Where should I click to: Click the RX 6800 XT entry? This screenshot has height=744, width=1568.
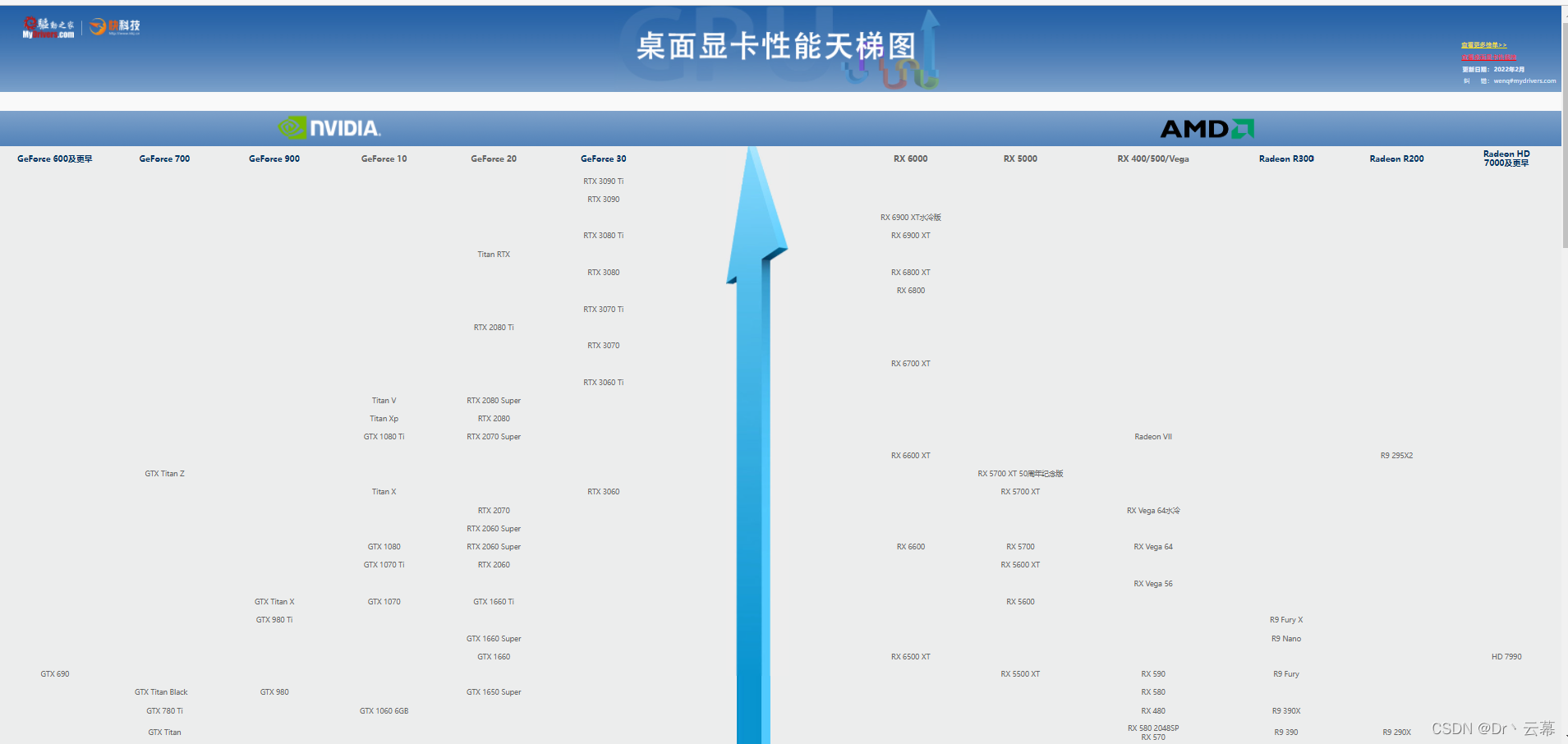911,273
